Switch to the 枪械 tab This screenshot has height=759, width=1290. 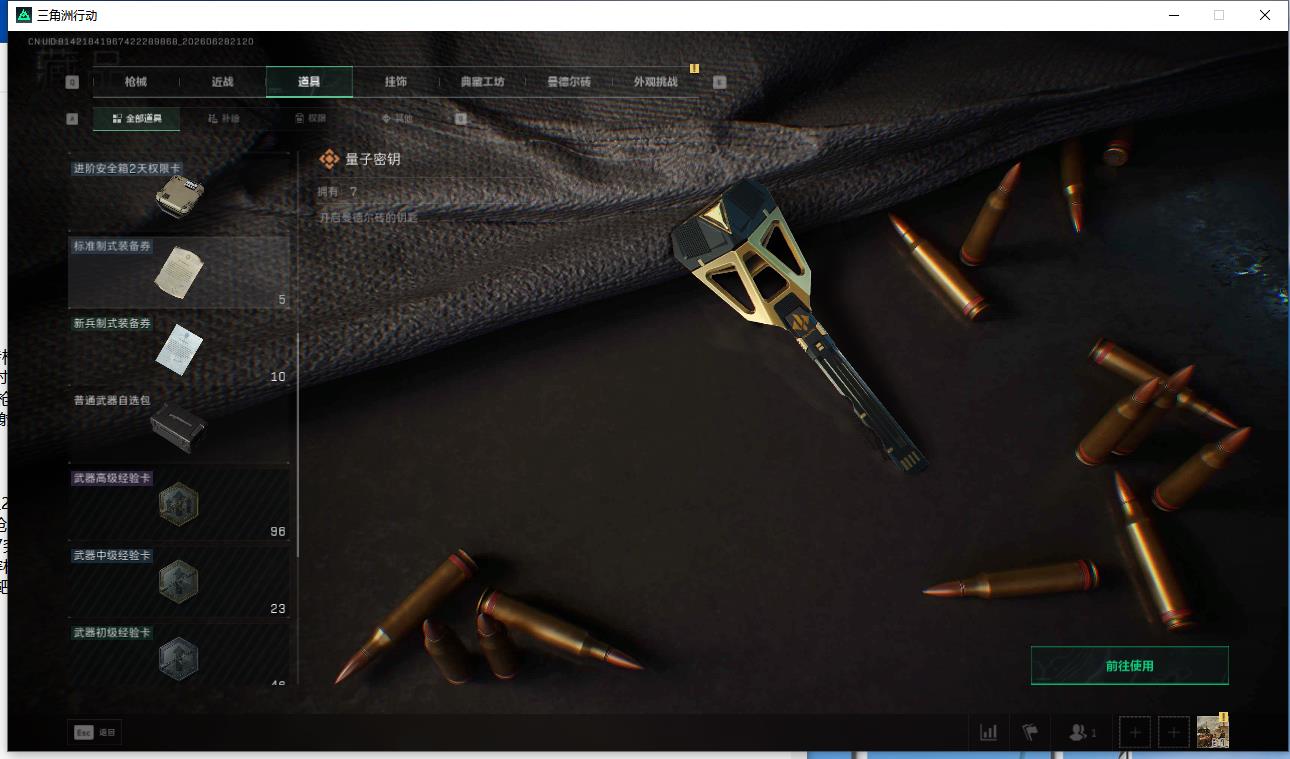coord(136,82)
